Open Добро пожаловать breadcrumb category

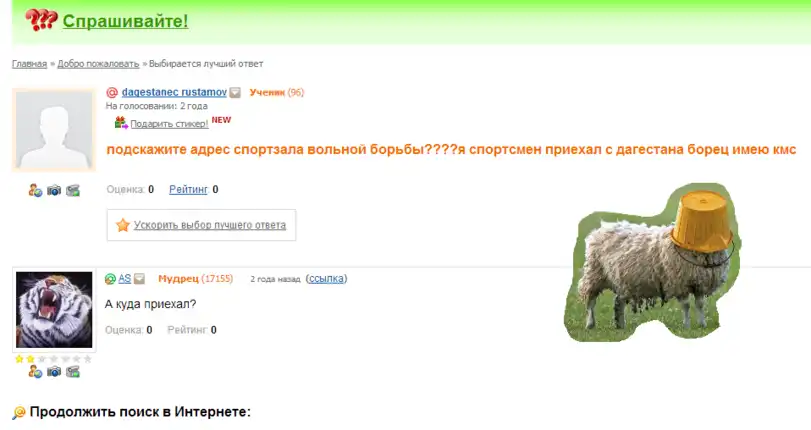pos(98,64)
